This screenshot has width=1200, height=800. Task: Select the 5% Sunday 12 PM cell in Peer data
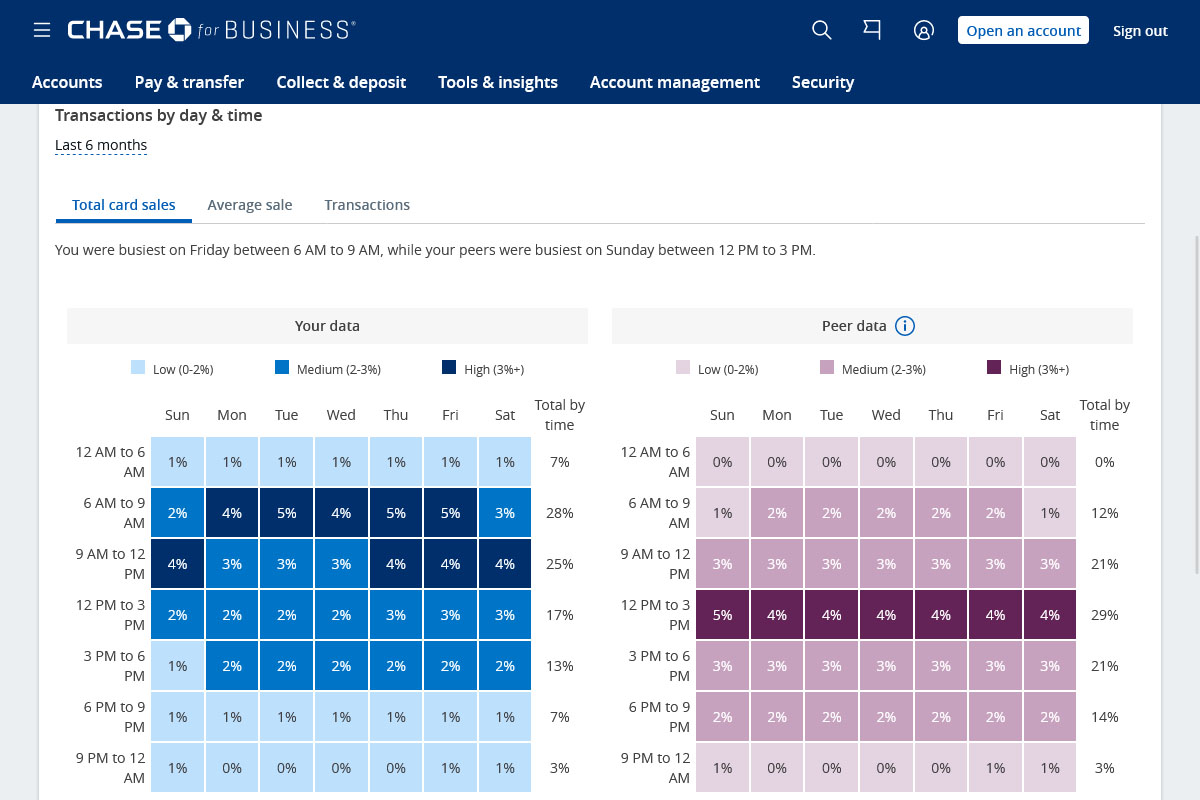pos(722,614)
